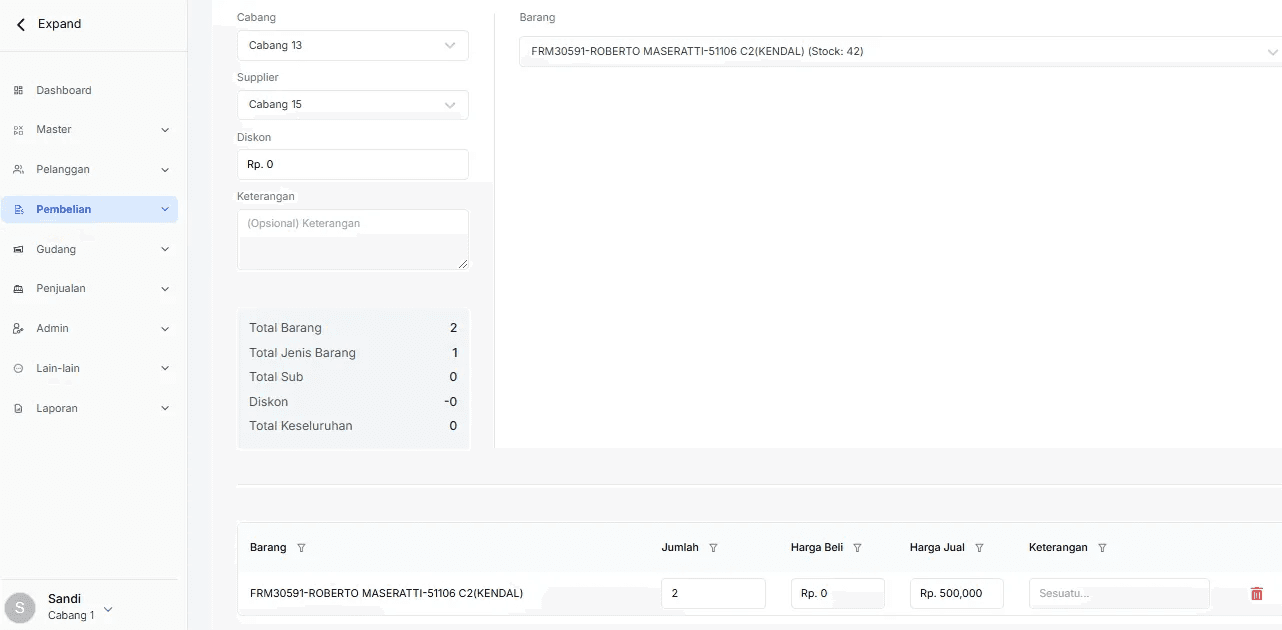Click the Harga Jual Rp. 500,000 field
Image resolution: width=1282 pixels, height=630 pixels.
[957, 593]
